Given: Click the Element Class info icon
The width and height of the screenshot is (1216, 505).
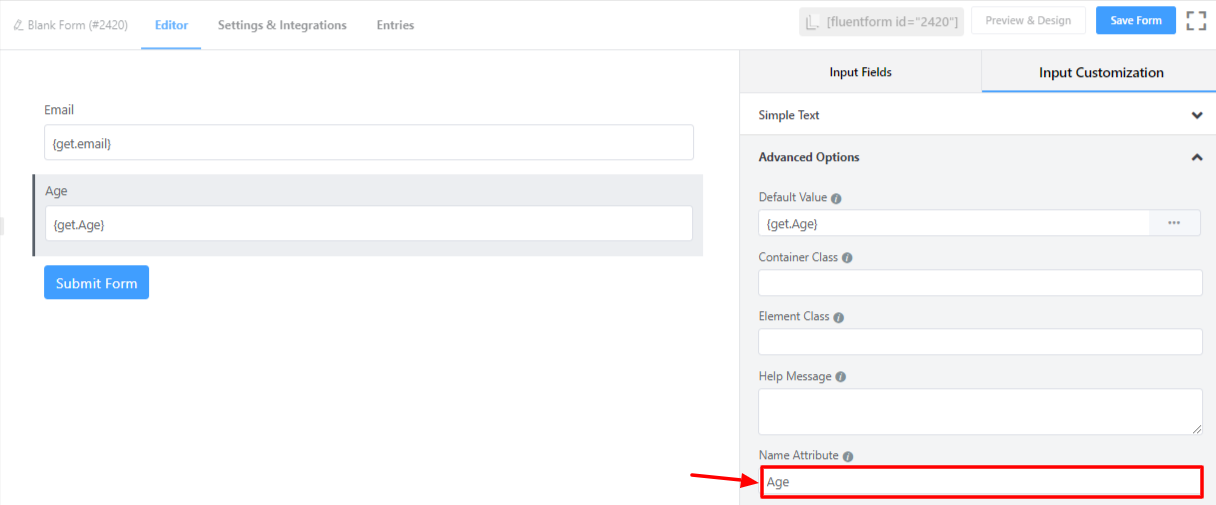Looking at the screenshot, I should (x=839, y=318).
